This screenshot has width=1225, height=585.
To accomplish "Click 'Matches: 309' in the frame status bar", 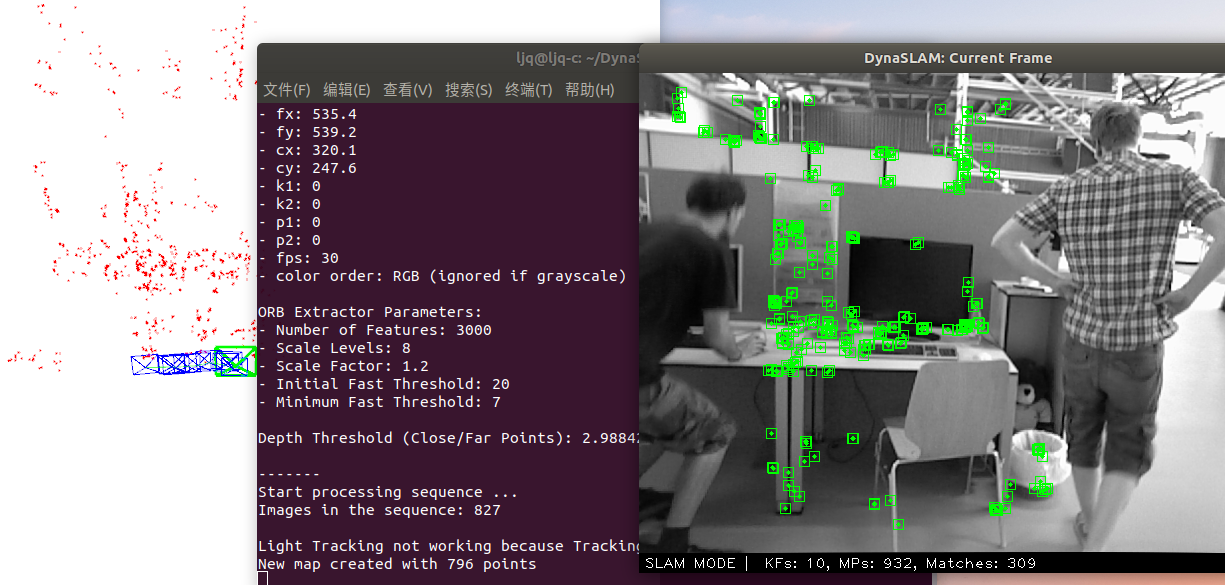I will 981,563.
